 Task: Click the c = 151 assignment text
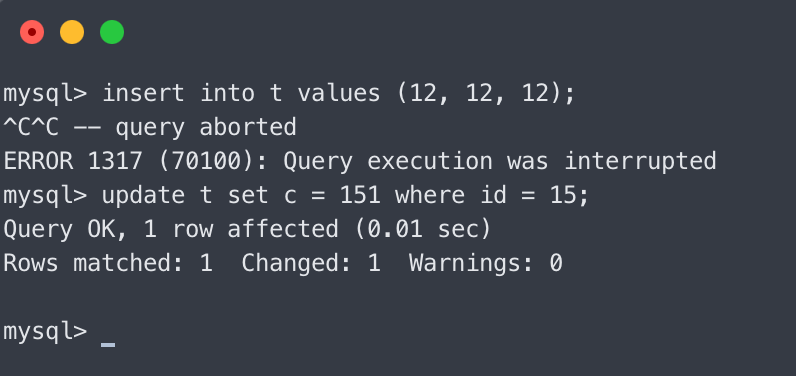(332, 196)
